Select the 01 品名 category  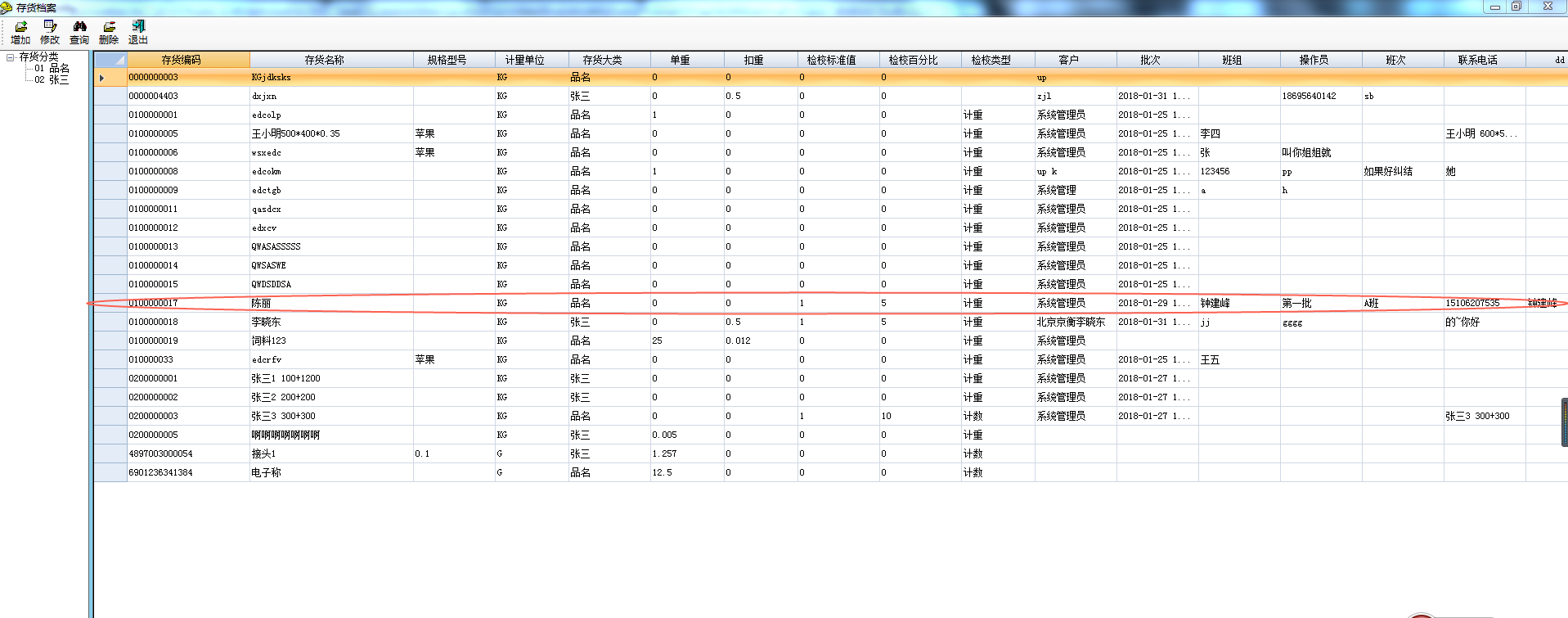[x=52, y=69]
